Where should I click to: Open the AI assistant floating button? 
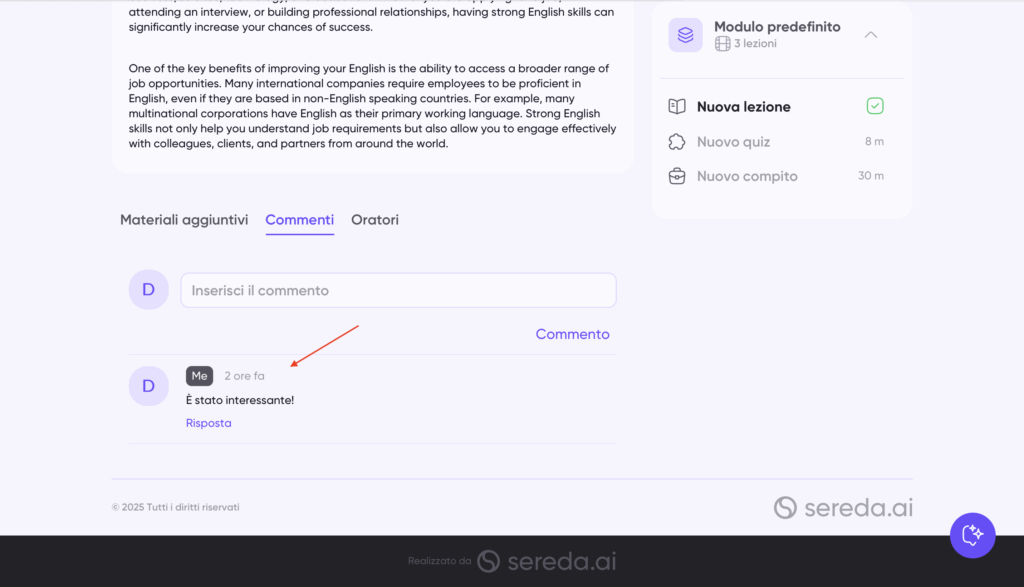point(972,535)
